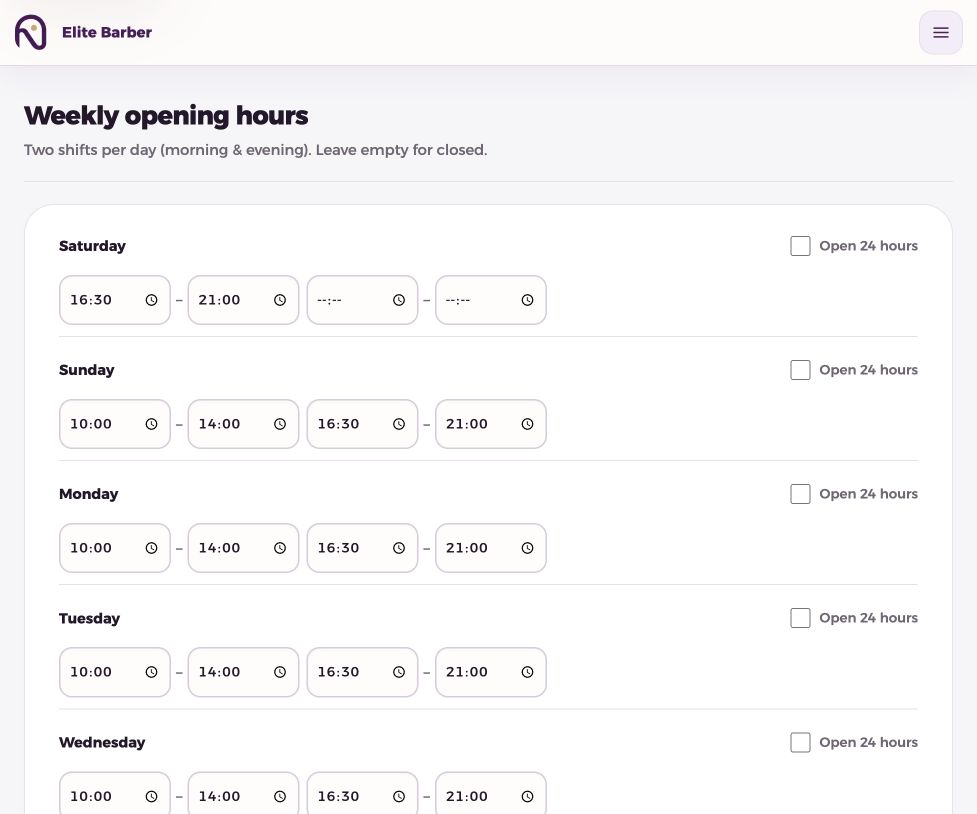
Task: Edit Sunday's 16:30 evening start time
Action: [x=362, y=424]
